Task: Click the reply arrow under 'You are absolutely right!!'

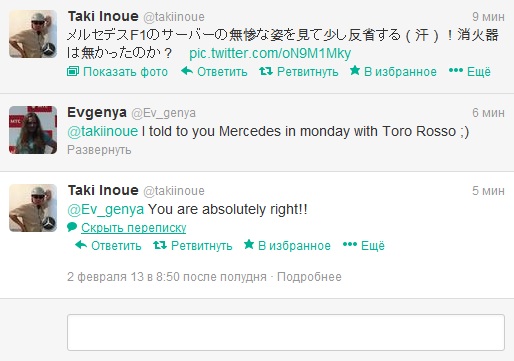Action: tap(81, 245)
